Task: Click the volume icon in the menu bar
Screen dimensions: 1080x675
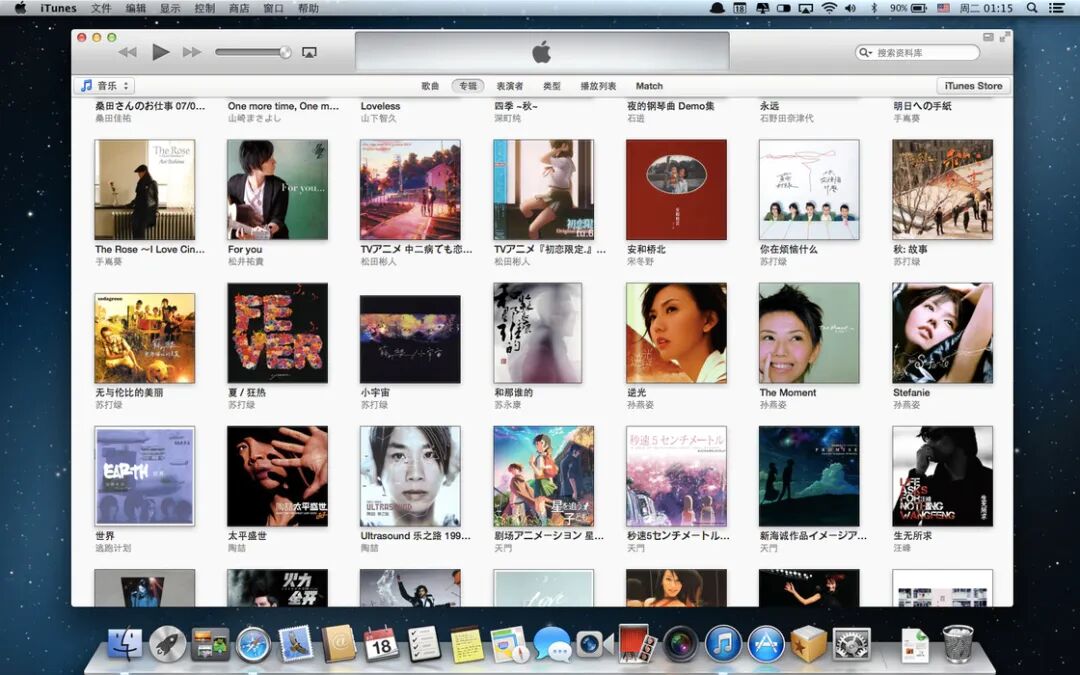Action: (x=851, y=8)
